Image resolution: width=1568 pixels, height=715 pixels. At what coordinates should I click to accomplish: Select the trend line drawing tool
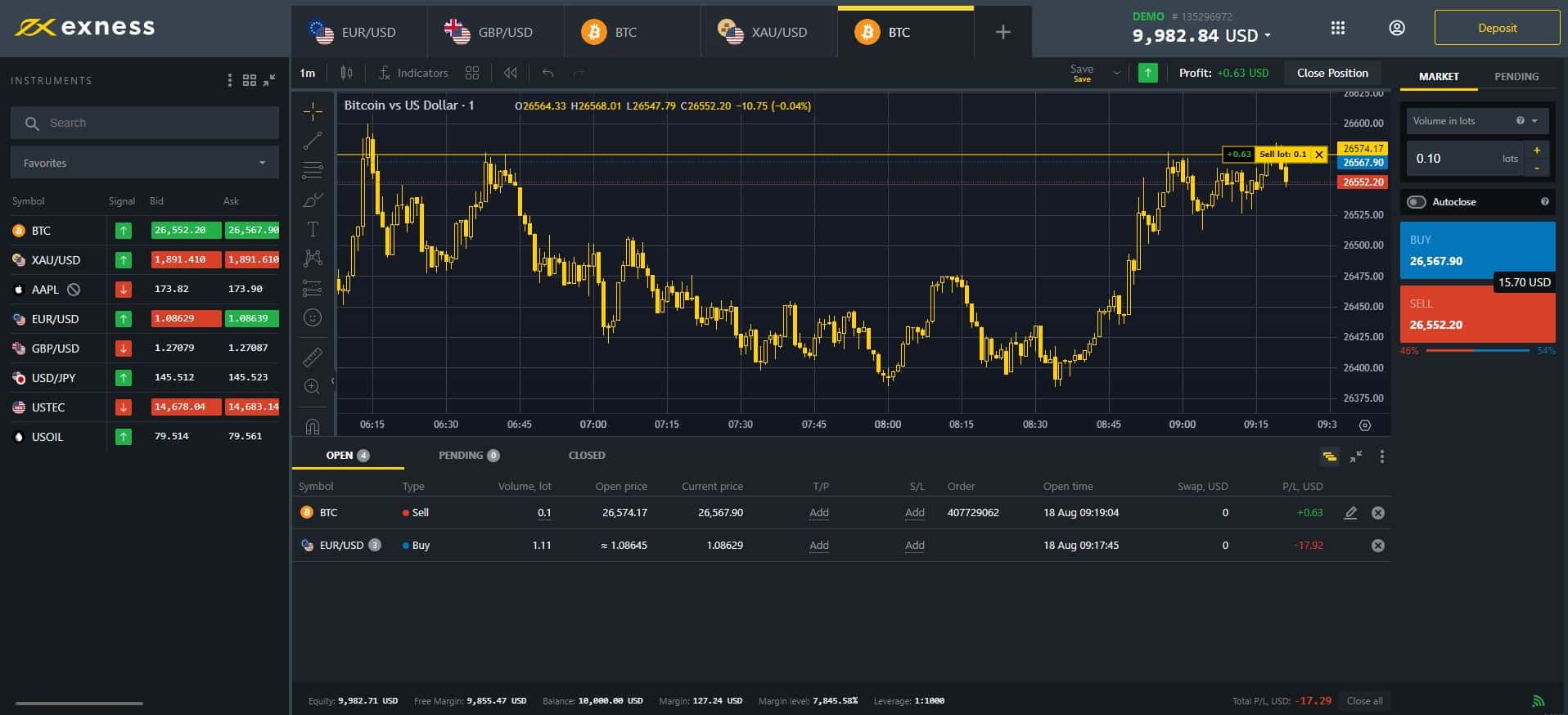pyautogui.click(x=313, y=141)
